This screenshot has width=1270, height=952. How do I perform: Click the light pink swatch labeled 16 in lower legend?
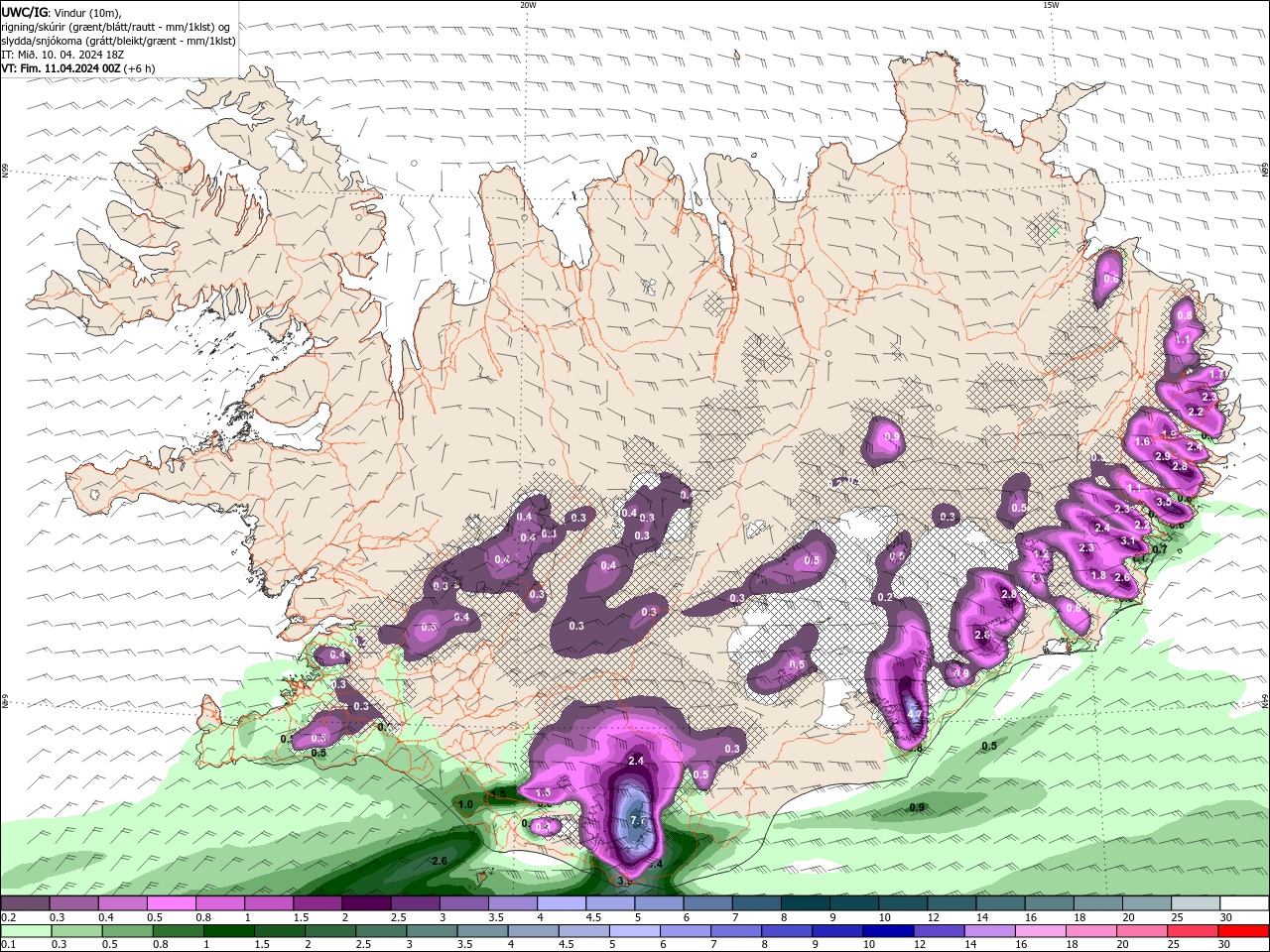(x=1040, y=931)
